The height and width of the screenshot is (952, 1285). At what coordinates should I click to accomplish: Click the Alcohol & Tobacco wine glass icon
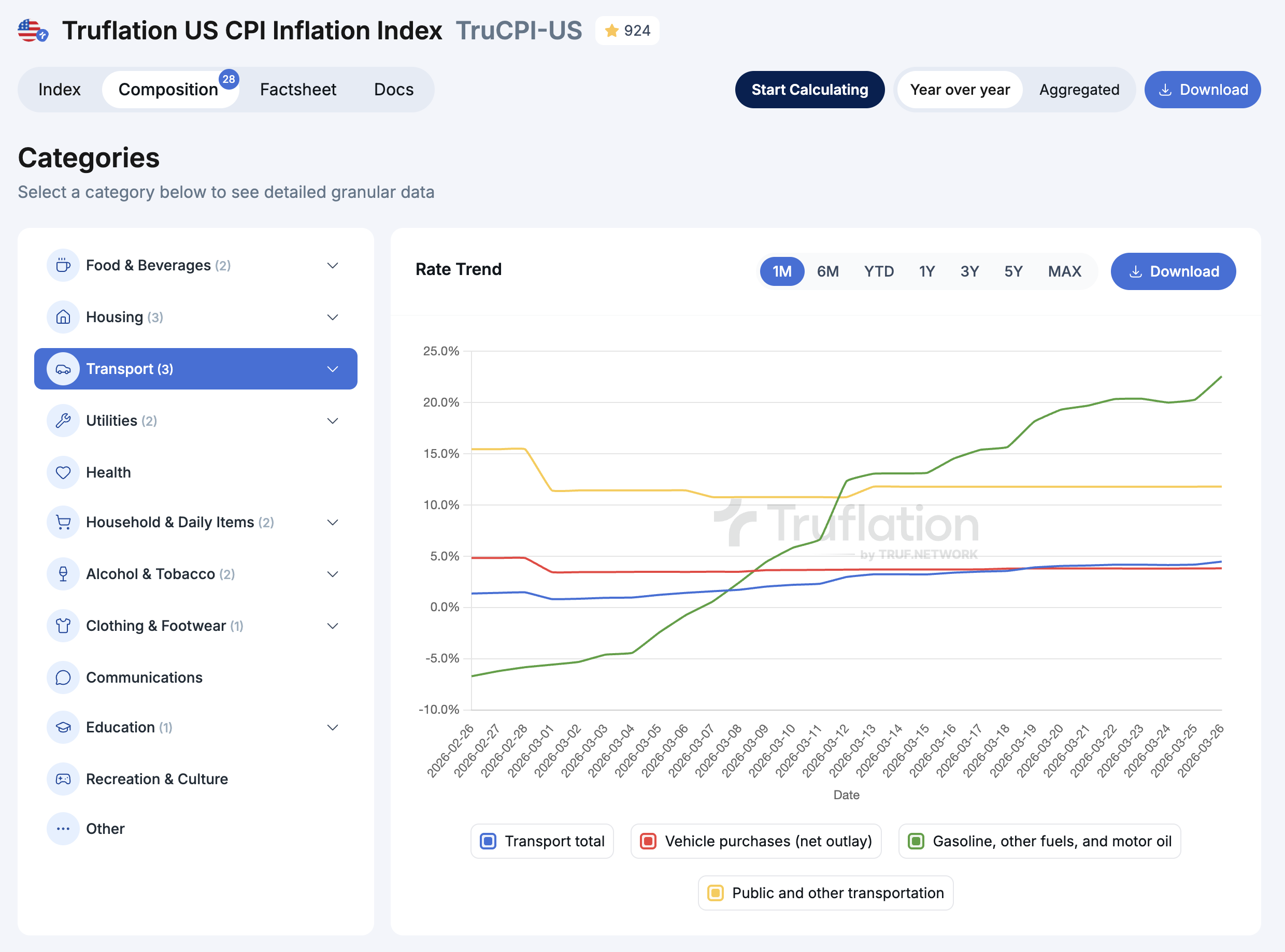click(63, 574)
